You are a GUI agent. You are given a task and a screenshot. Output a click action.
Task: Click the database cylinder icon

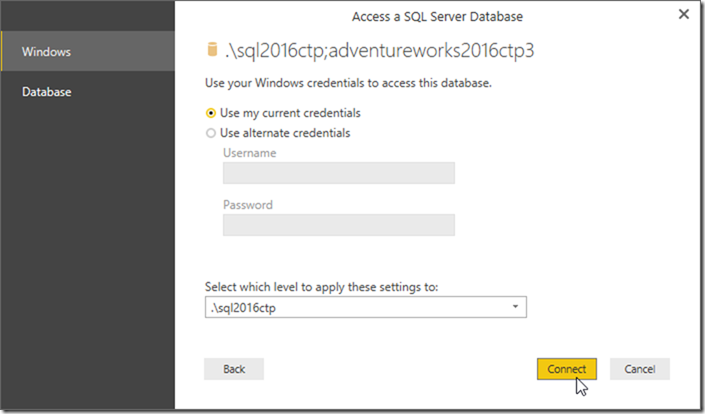click(x=212, y=49)
